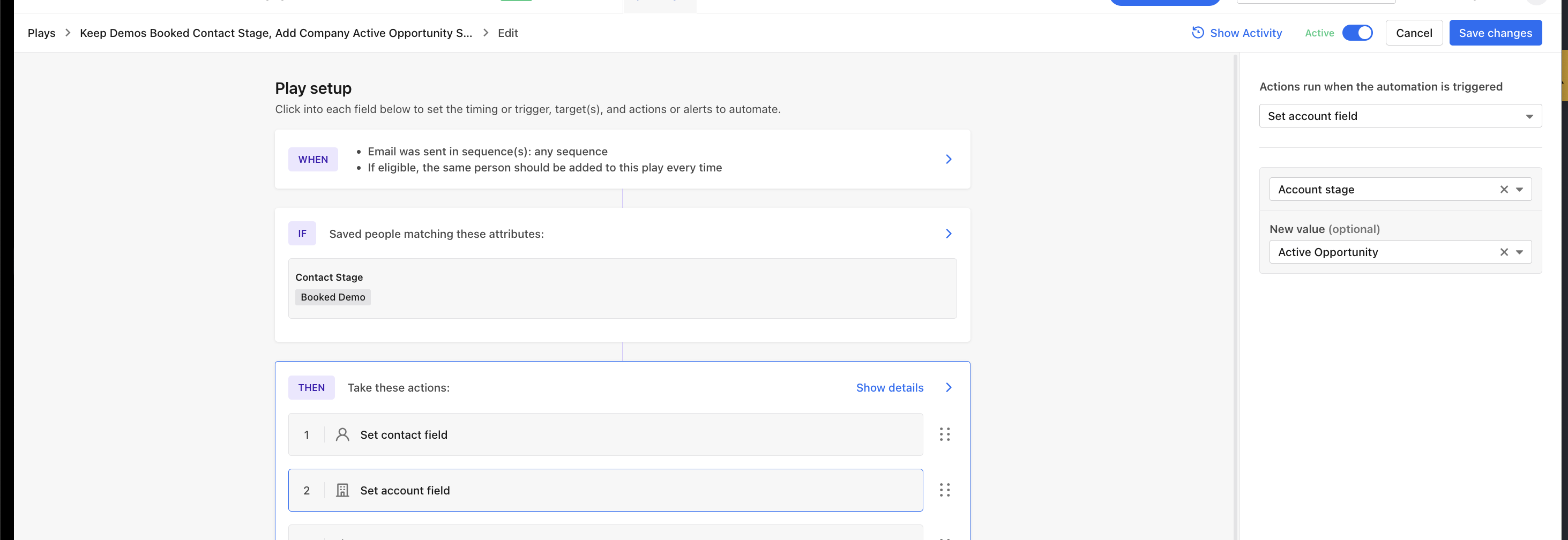Click Show details in THEN section
The width and height of the screenshot is (1568, 540).
click(x=890, y=388)
